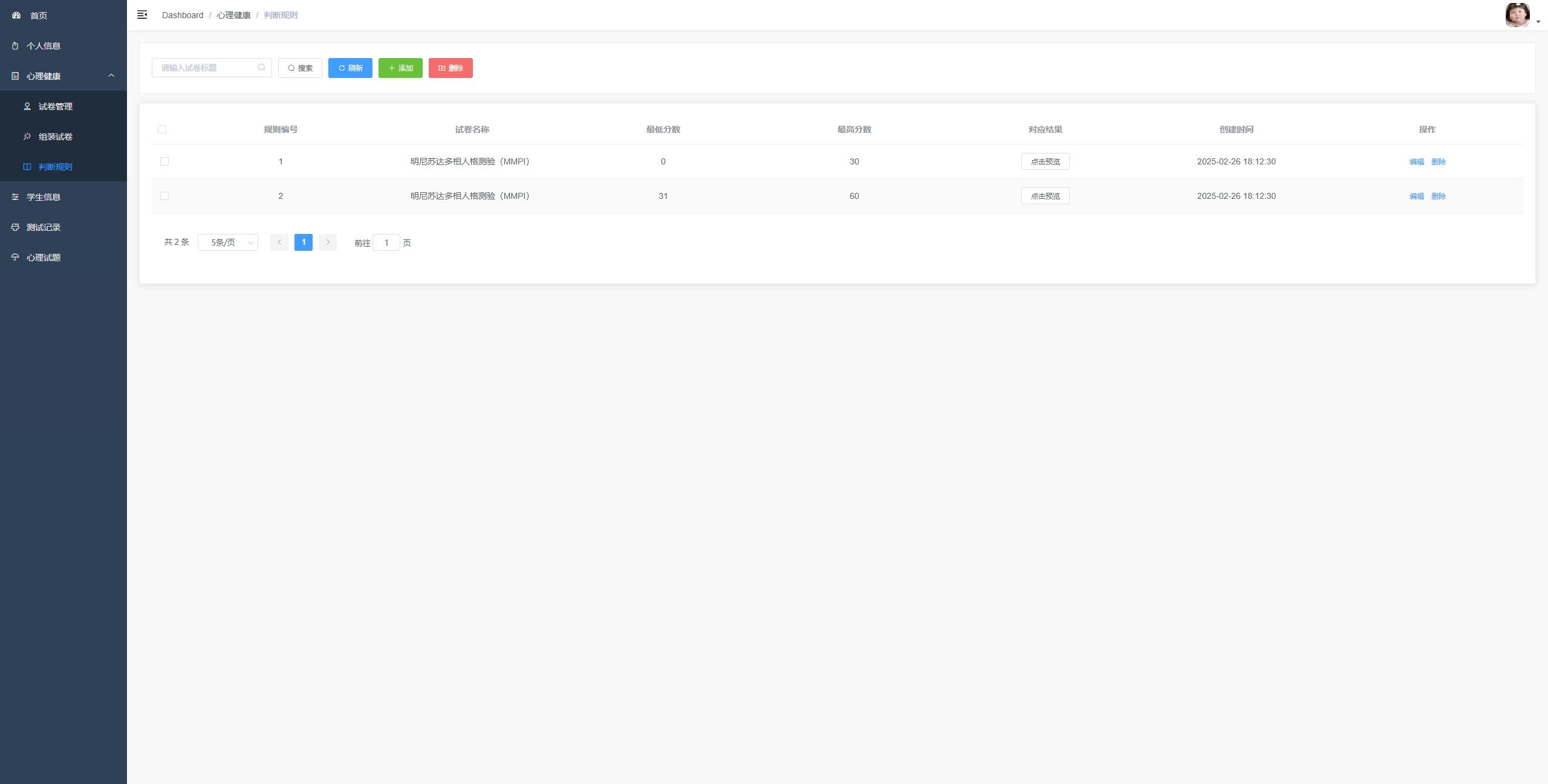
Task: Click the red 删除 toolbar button
Action: [450, 68]
